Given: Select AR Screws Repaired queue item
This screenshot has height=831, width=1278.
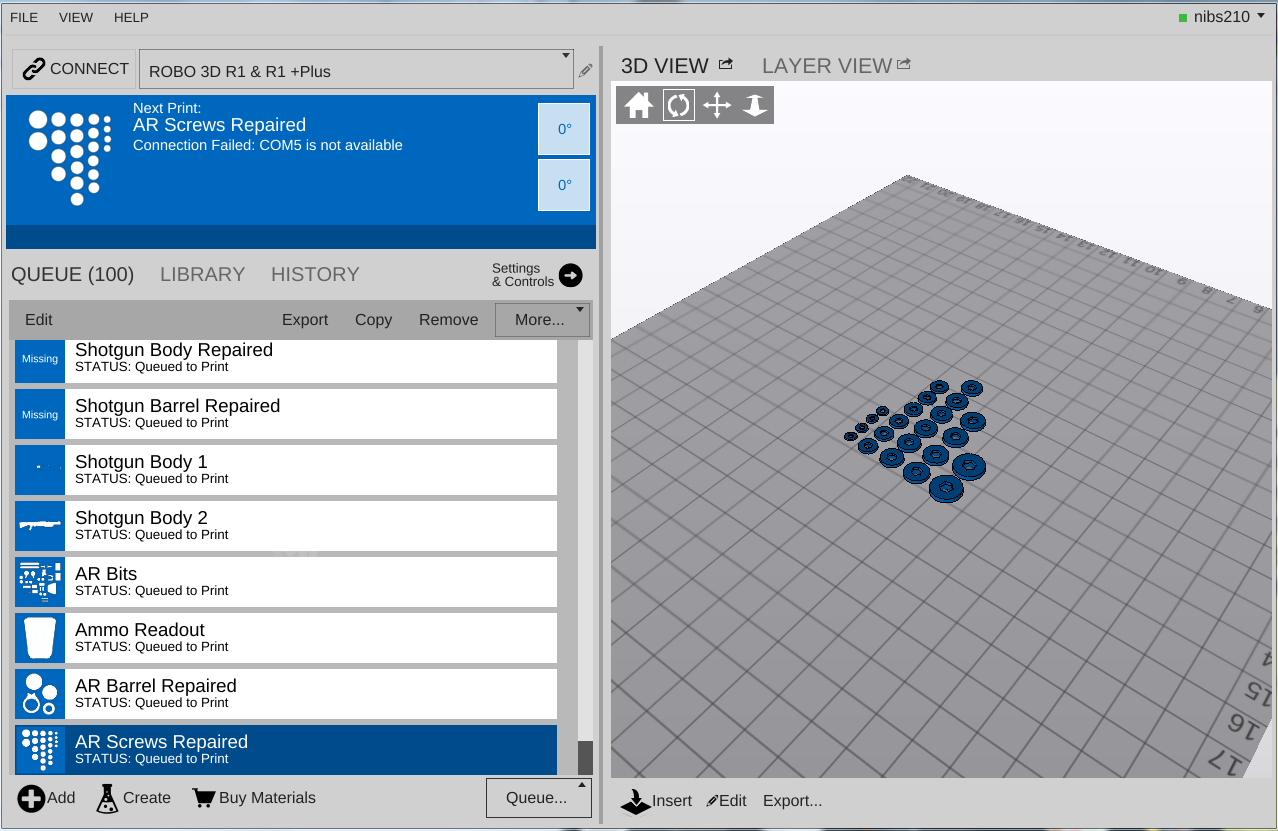Looking at the screenshot, I should click(x=286, y=749).
